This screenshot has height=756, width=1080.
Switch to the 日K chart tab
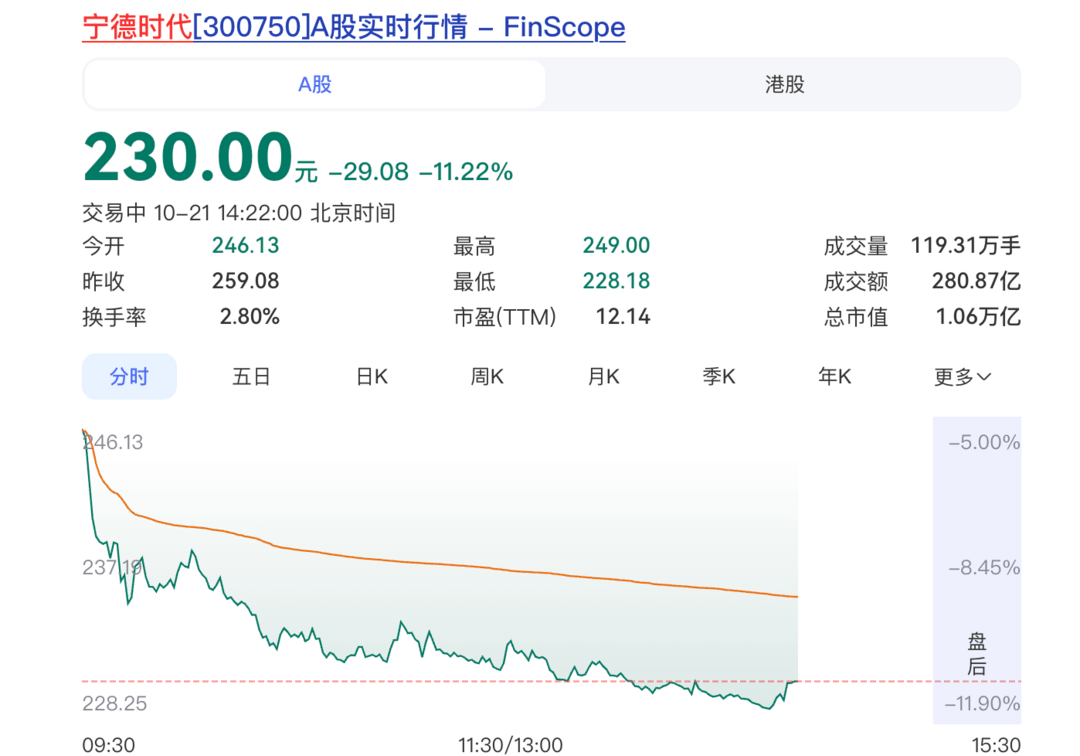click(372, 377)
